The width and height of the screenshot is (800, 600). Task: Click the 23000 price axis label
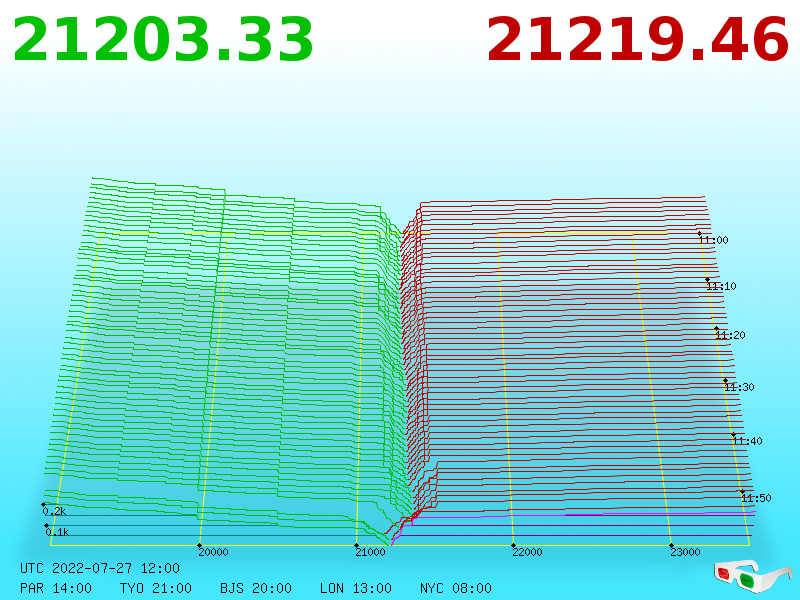click(685, 552)
